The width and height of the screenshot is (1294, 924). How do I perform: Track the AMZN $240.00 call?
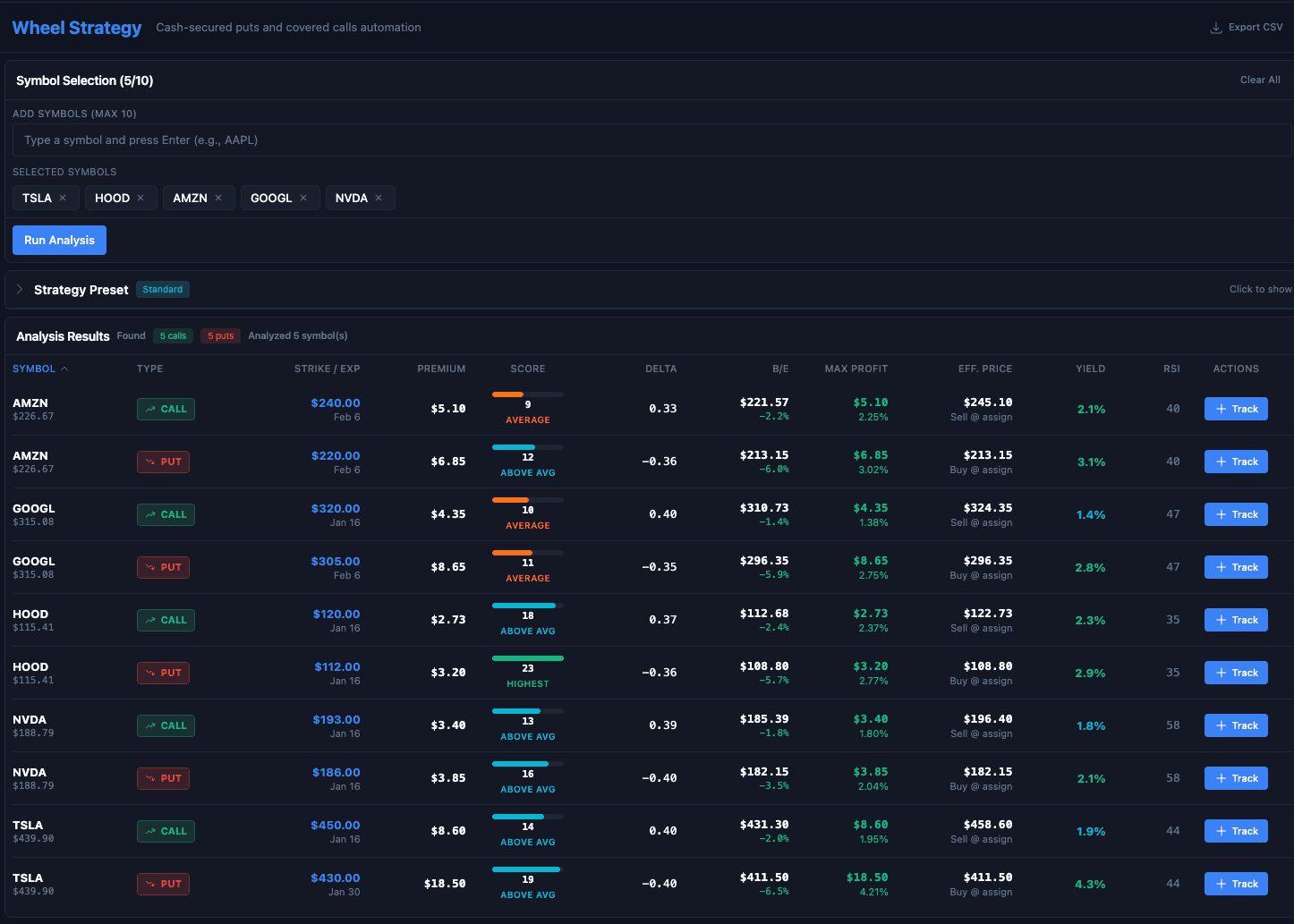tap(1236, 409)
